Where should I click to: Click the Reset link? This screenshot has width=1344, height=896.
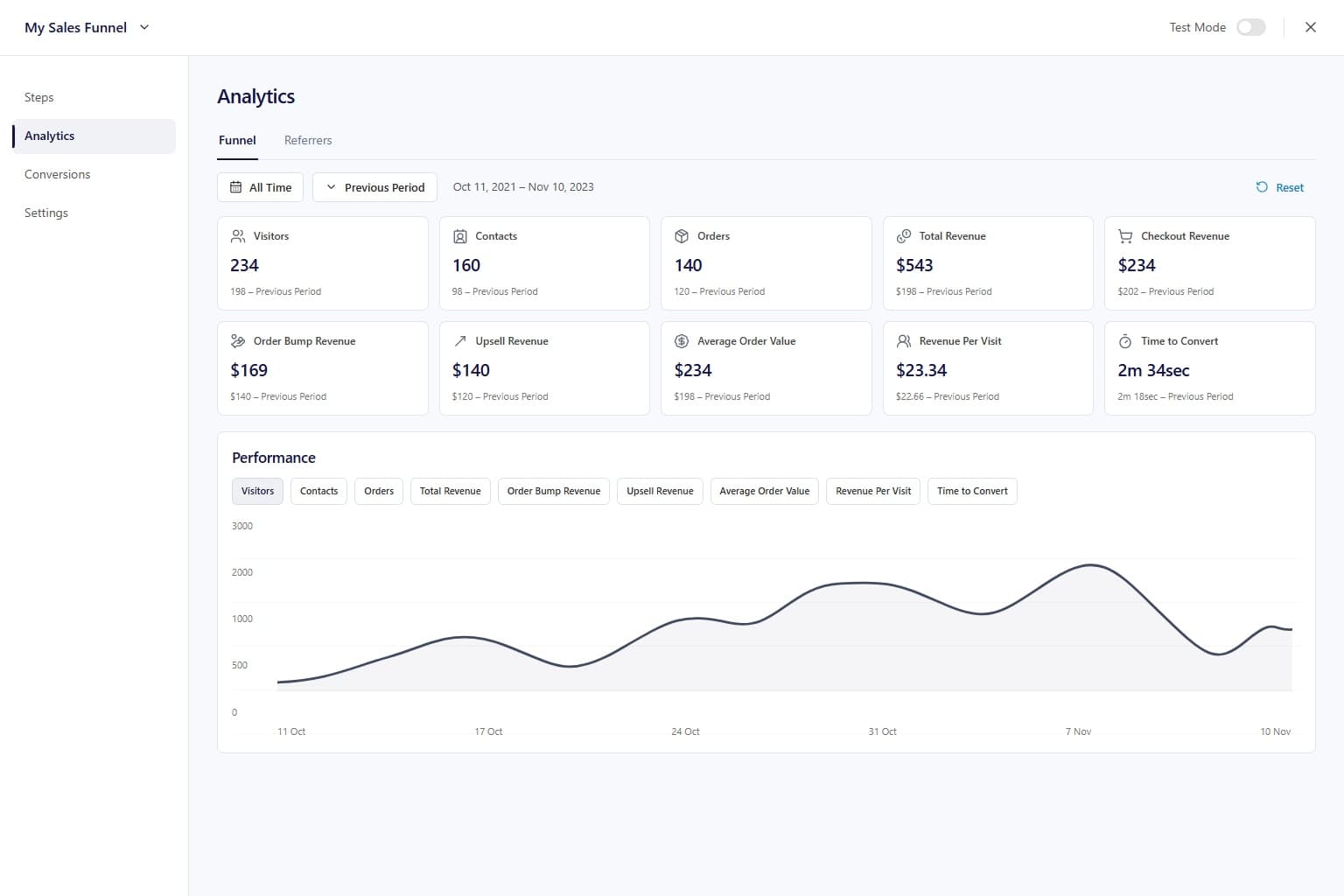pos(1280,187)
